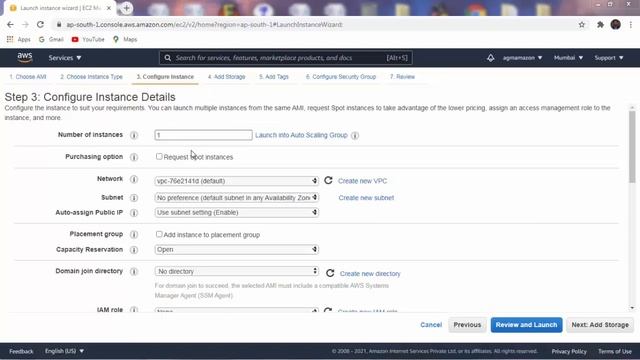The width and height of the screenshot is (640, 360).
Task: Open the Gmail bookmark
Action: click(51, 40)
